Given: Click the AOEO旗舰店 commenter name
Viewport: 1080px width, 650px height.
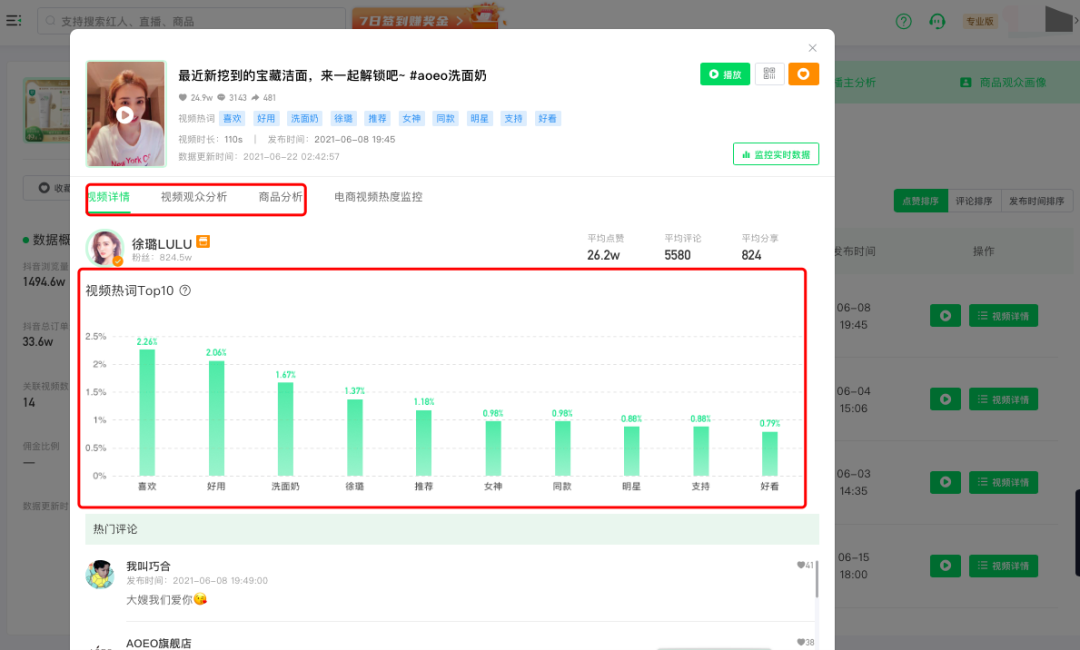Looking at the screenshot, I should pyautogui.click(x=158, y=643).
